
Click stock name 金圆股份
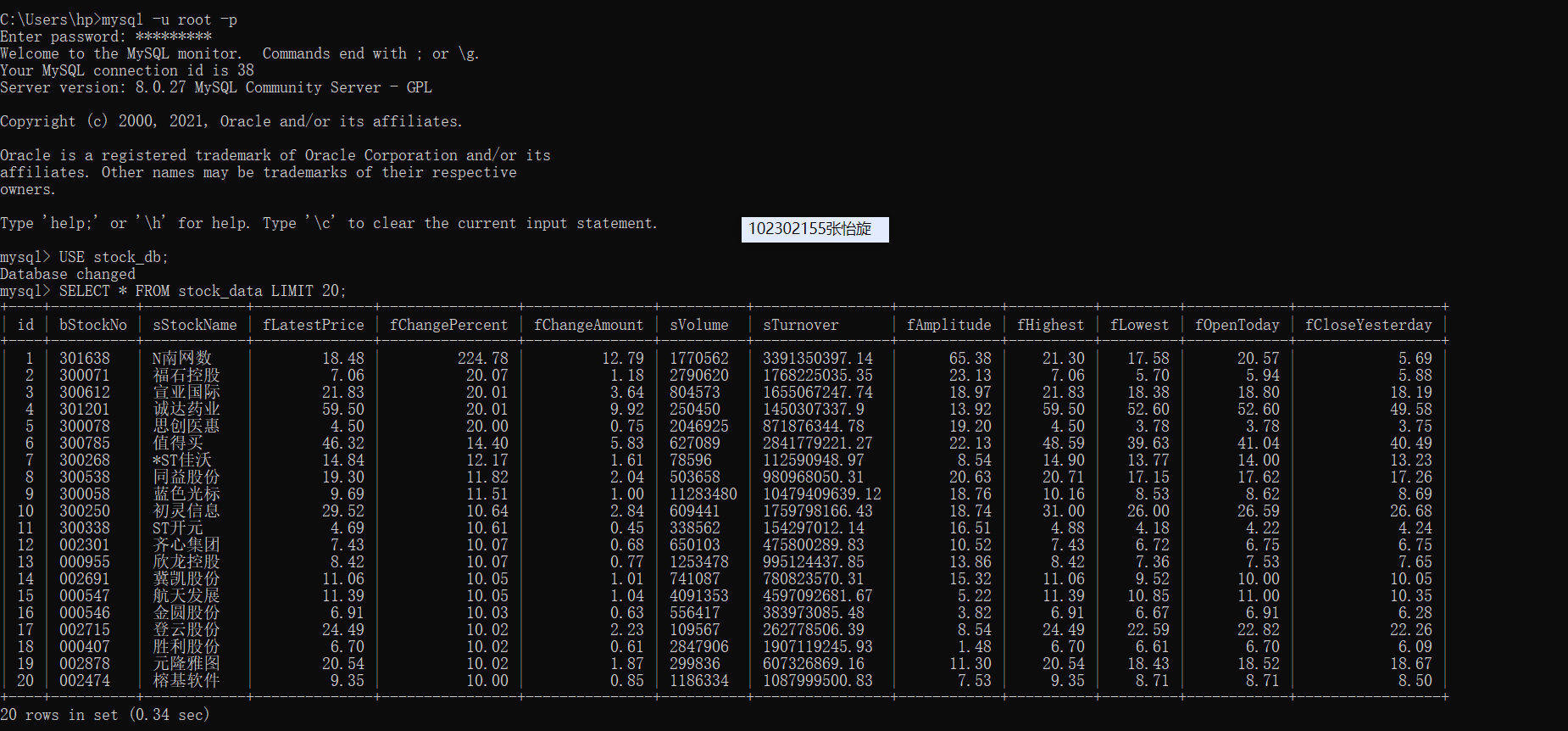(186, 613)
